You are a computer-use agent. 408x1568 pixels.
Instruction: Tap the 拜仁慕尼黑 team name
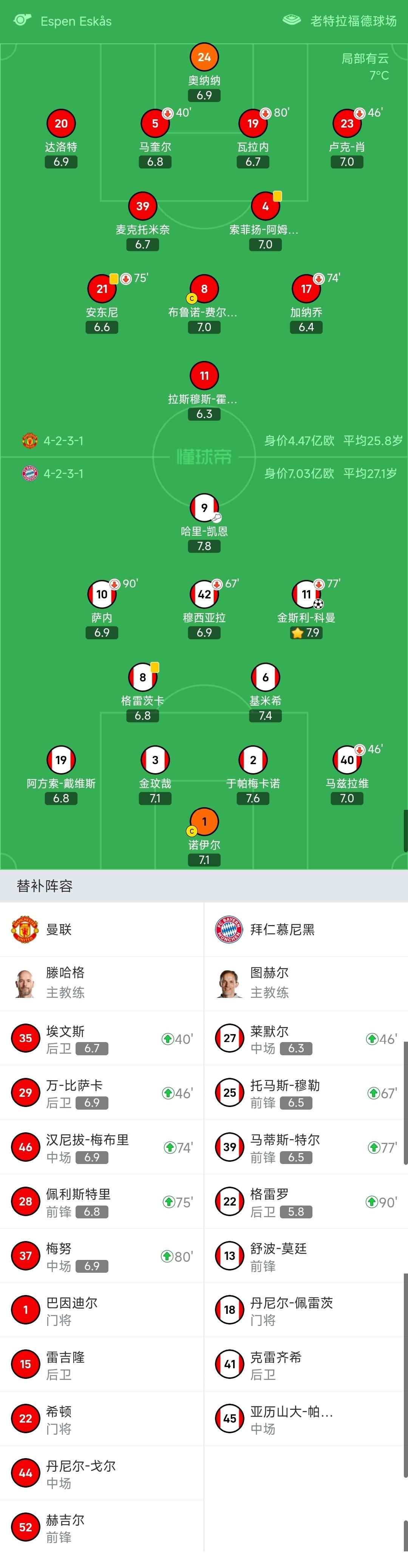coord(283,930)
